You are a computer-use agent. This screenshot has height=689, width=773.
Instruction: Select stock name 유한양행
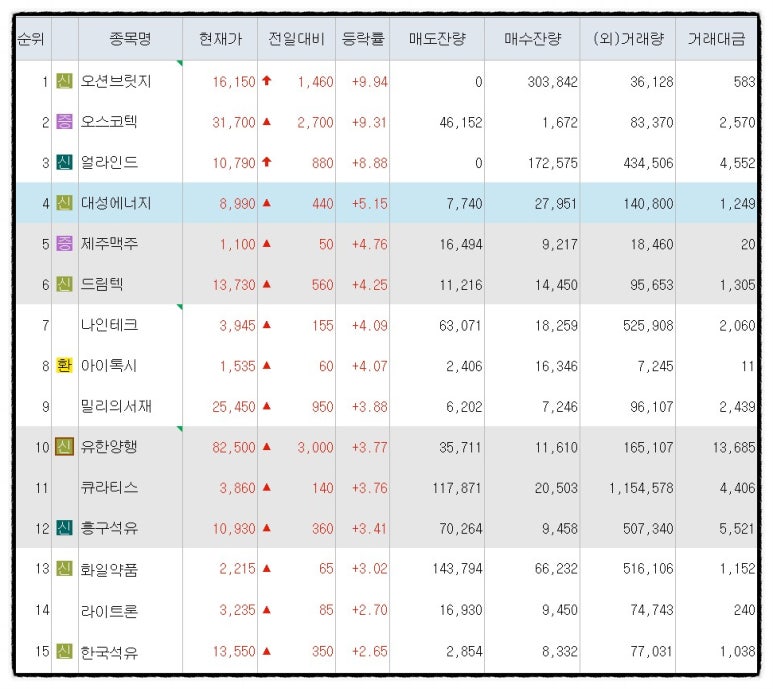click(109, 447)
